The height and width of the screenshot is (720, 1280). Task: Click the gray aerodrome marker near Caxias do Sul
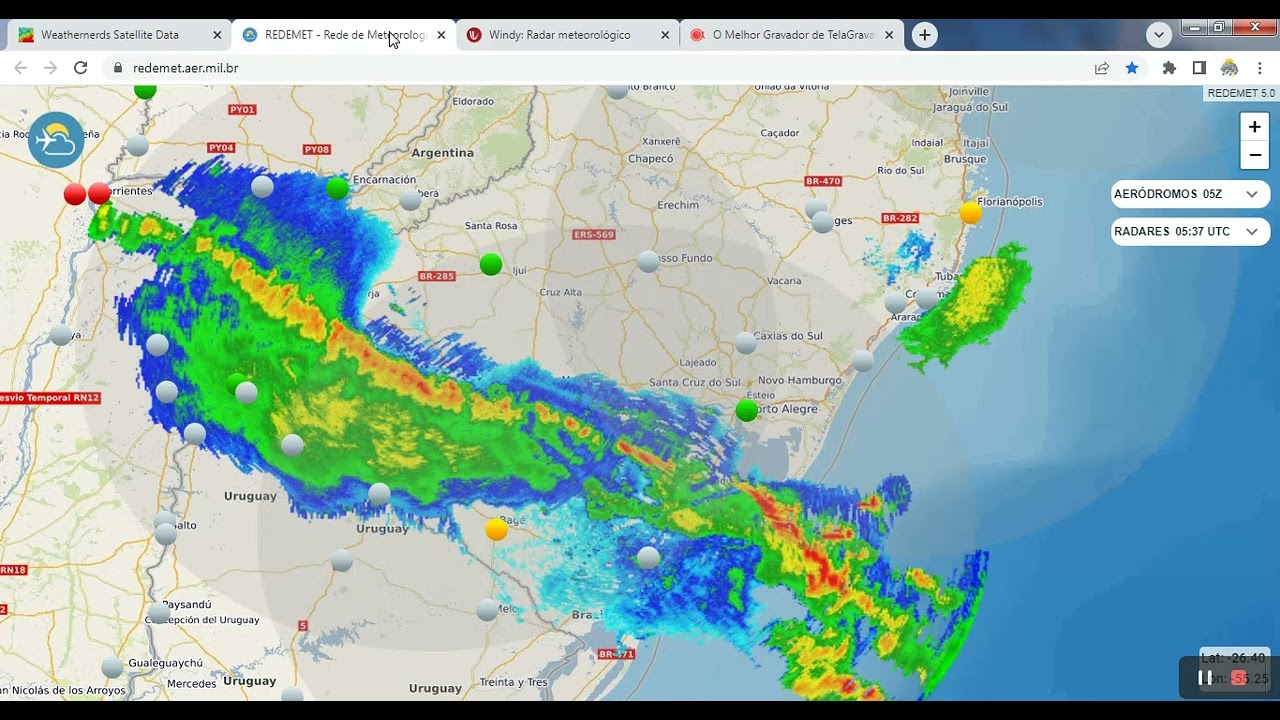(745, 343)
